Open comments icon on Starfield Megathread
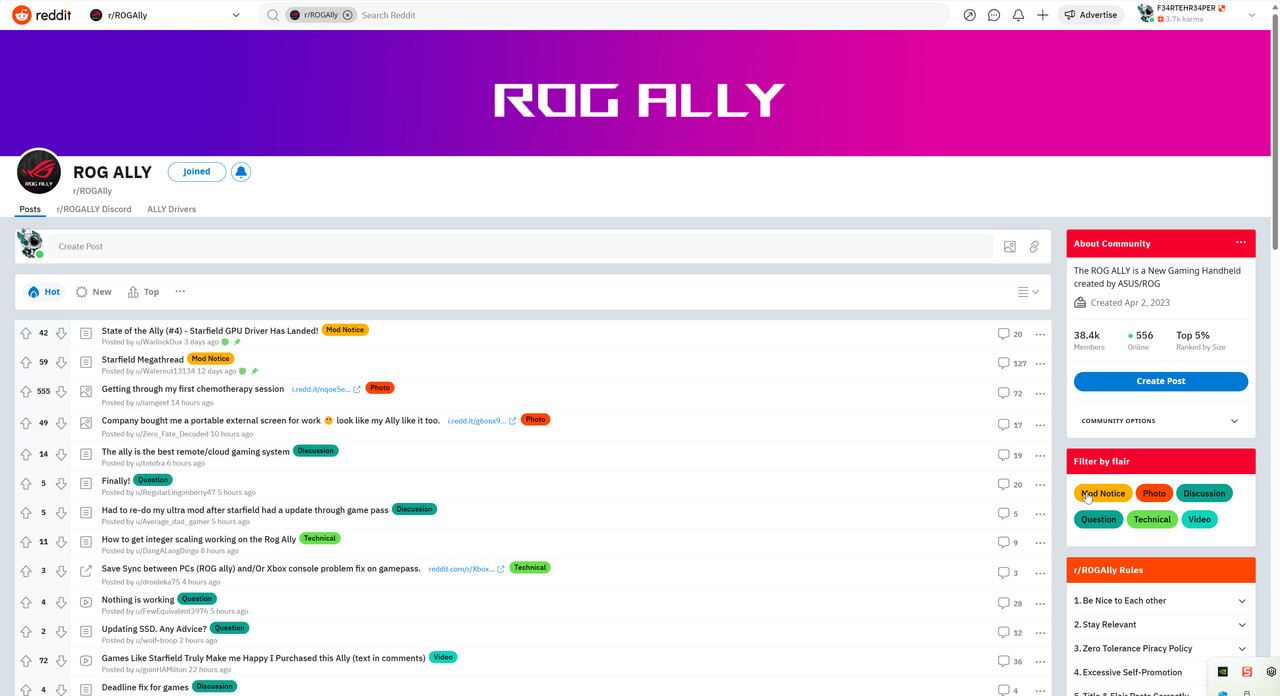The width and height of the screenshot is (1280, 696). (1003, 364)
